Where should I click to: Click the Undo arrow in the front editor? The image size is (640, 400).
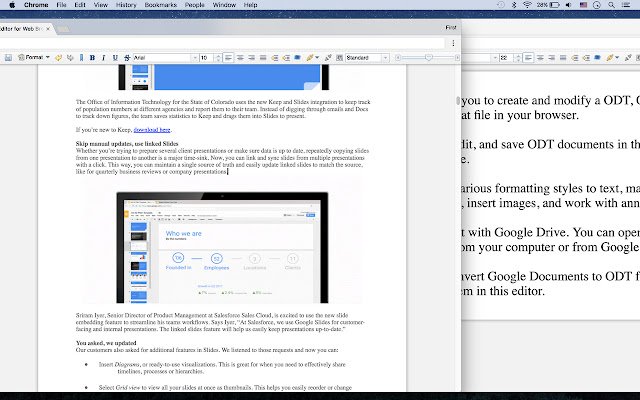point(58,58)
